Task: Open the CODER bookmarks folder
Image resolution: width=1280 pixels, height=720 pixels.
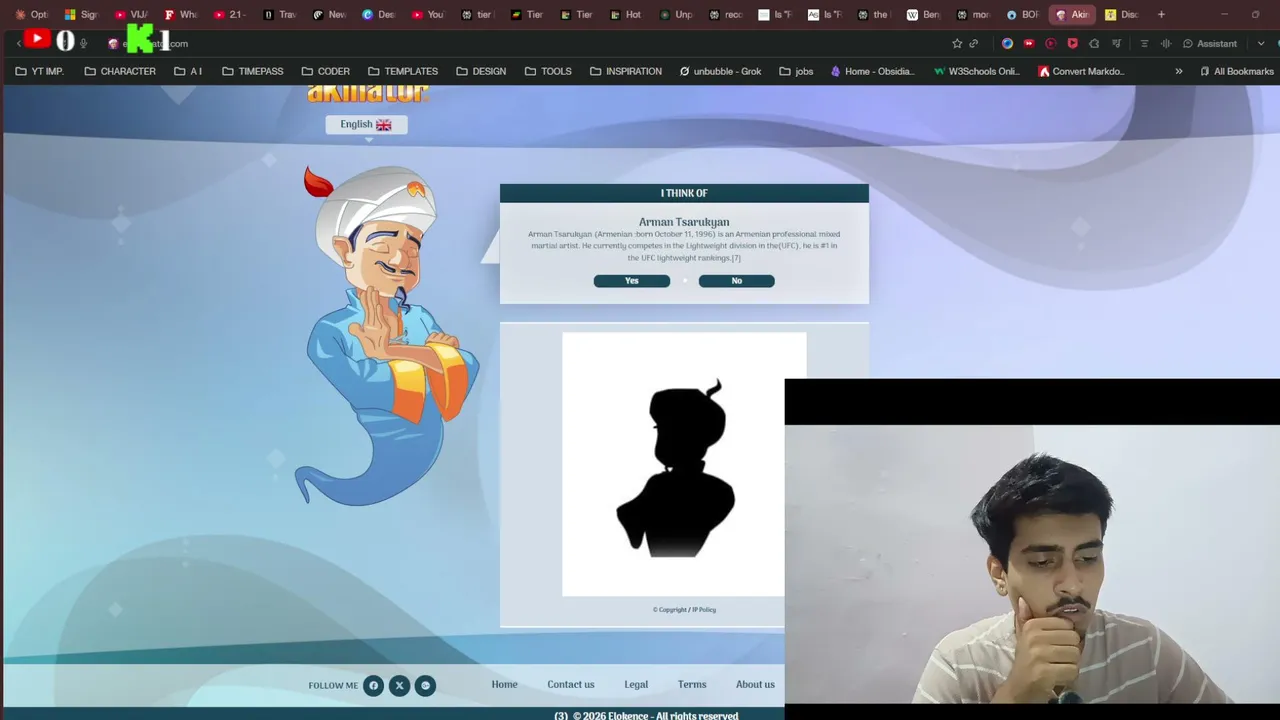Action: click(x=326, y=71)
